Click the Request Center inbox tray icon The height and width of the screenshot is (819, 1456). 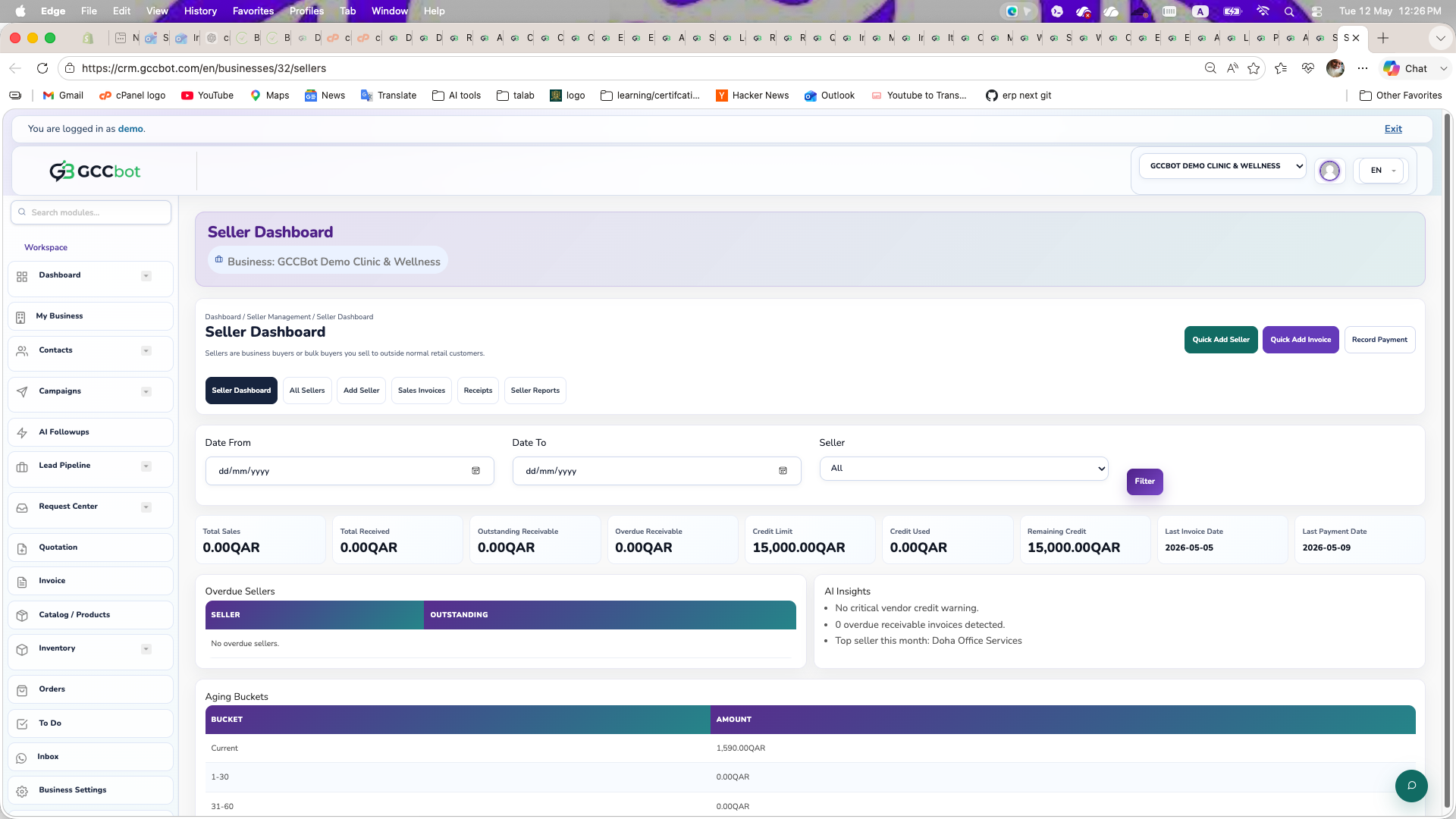click(22, 507)
